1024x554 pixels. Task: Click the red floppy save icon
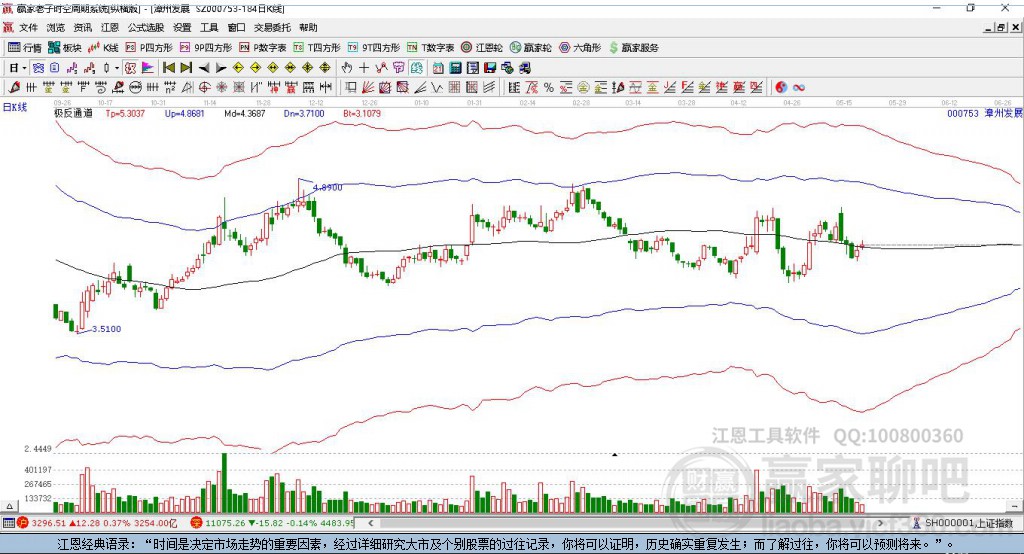pos(490,68)
